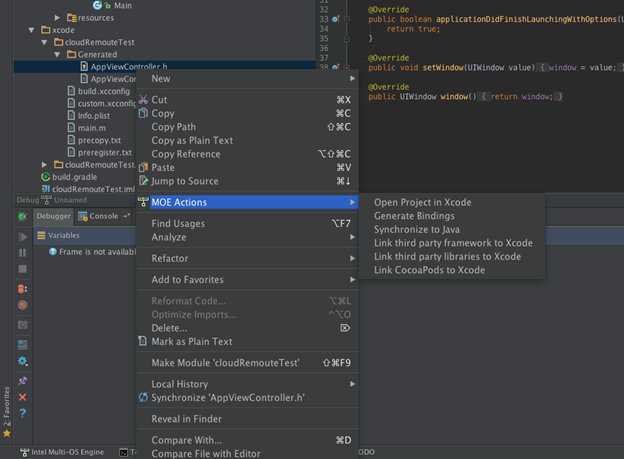Choose Reveal in Finder
Screen dimensions: 624x459
pyautogui.click(x=248, y=418)
